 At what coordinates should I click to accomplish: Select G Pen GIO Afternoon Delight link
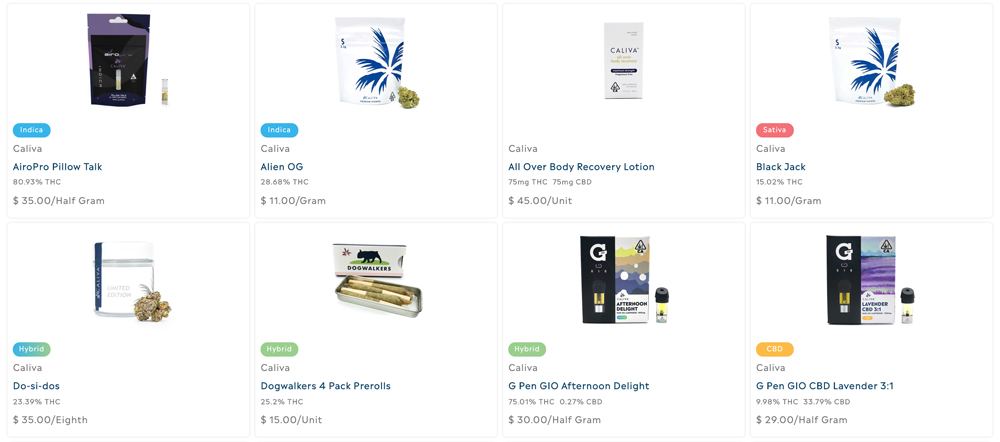(x=578, y=386)
